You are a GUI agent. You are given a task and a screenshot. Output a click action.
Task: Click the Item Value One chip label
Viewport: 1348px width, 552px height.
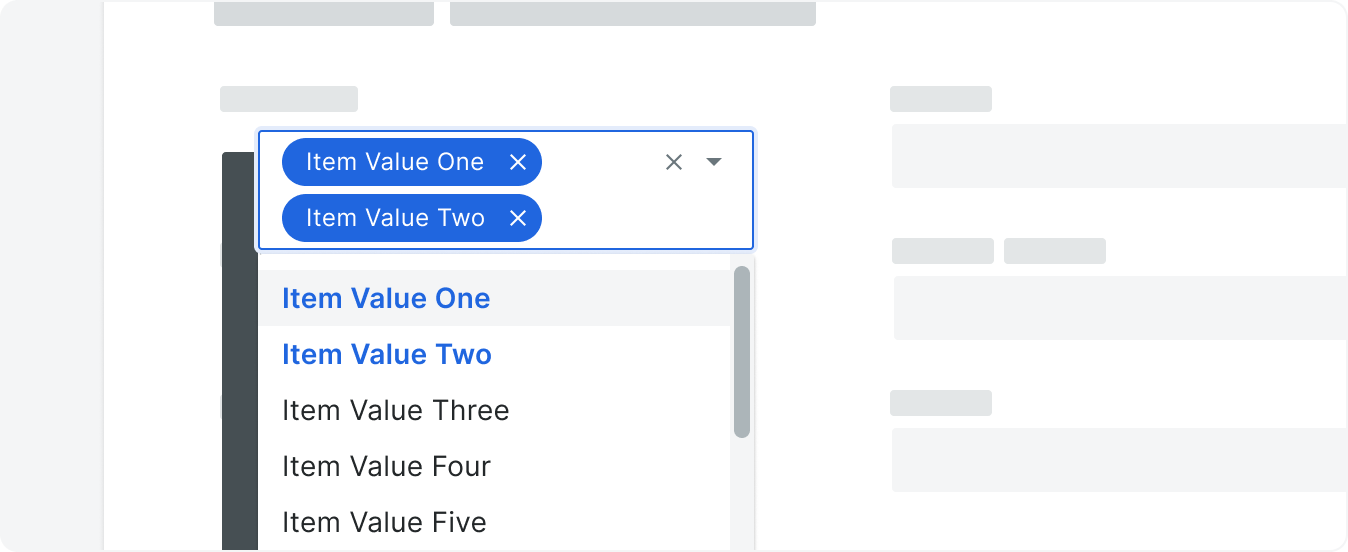(x=395, y=162)
